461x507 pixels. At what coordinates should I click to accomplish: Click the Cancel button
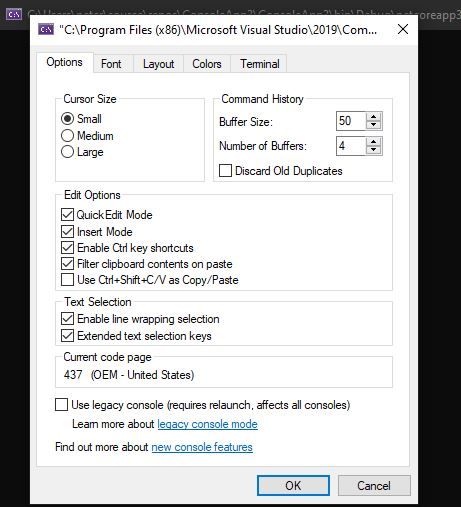[x=374, y=485]
